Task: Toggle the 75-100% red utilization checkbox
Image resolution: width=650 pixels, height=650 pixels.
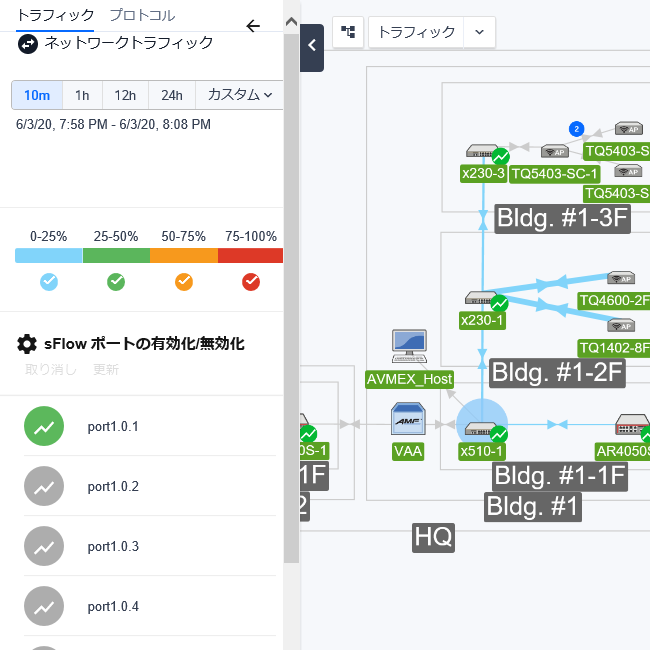Action: 251,282
